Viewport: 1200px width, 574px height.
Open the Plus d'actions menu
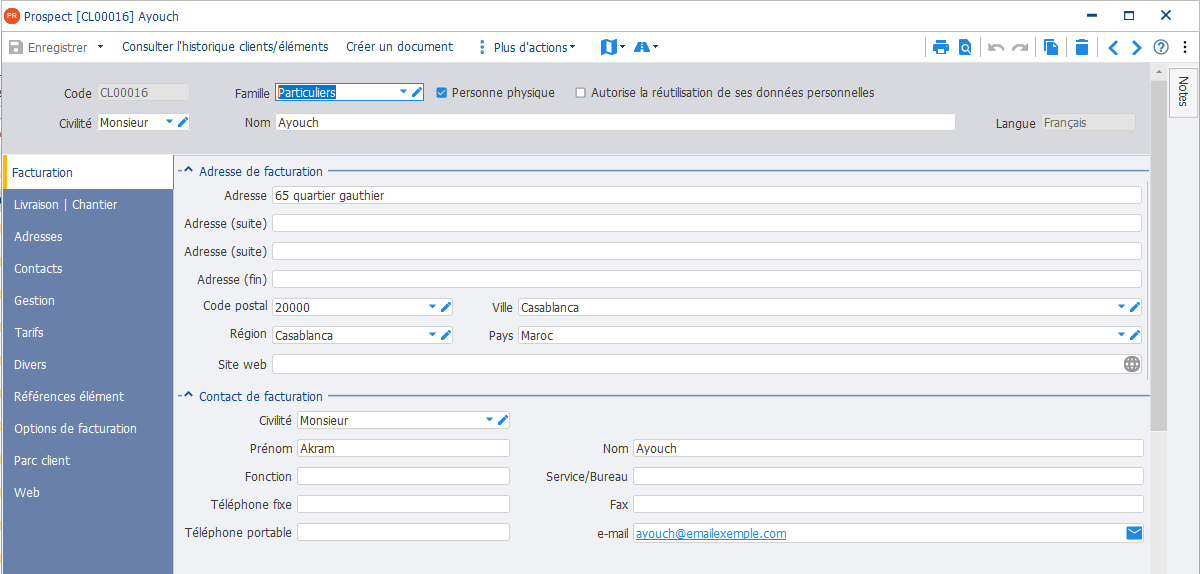[534, 47]
